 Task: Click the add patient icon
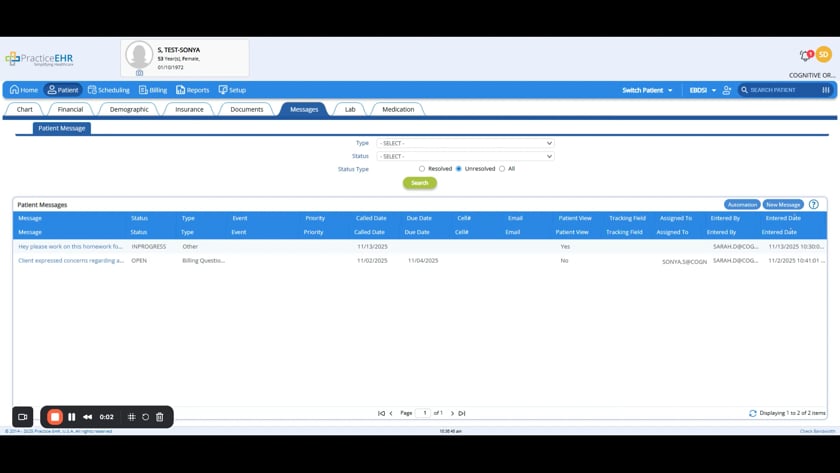(726, 90)
